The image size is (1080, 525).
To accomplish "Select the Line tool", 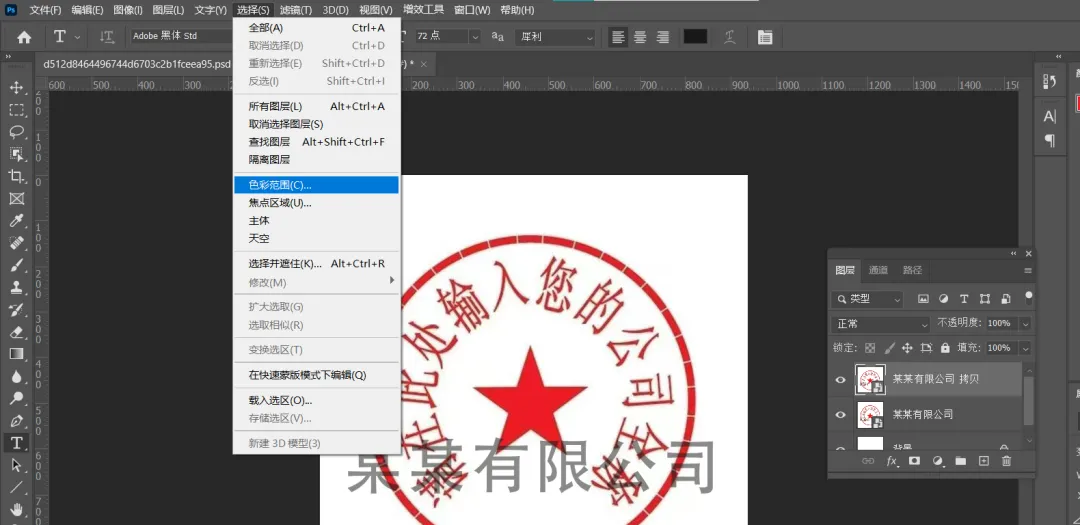I will click(x=17, y=487).
